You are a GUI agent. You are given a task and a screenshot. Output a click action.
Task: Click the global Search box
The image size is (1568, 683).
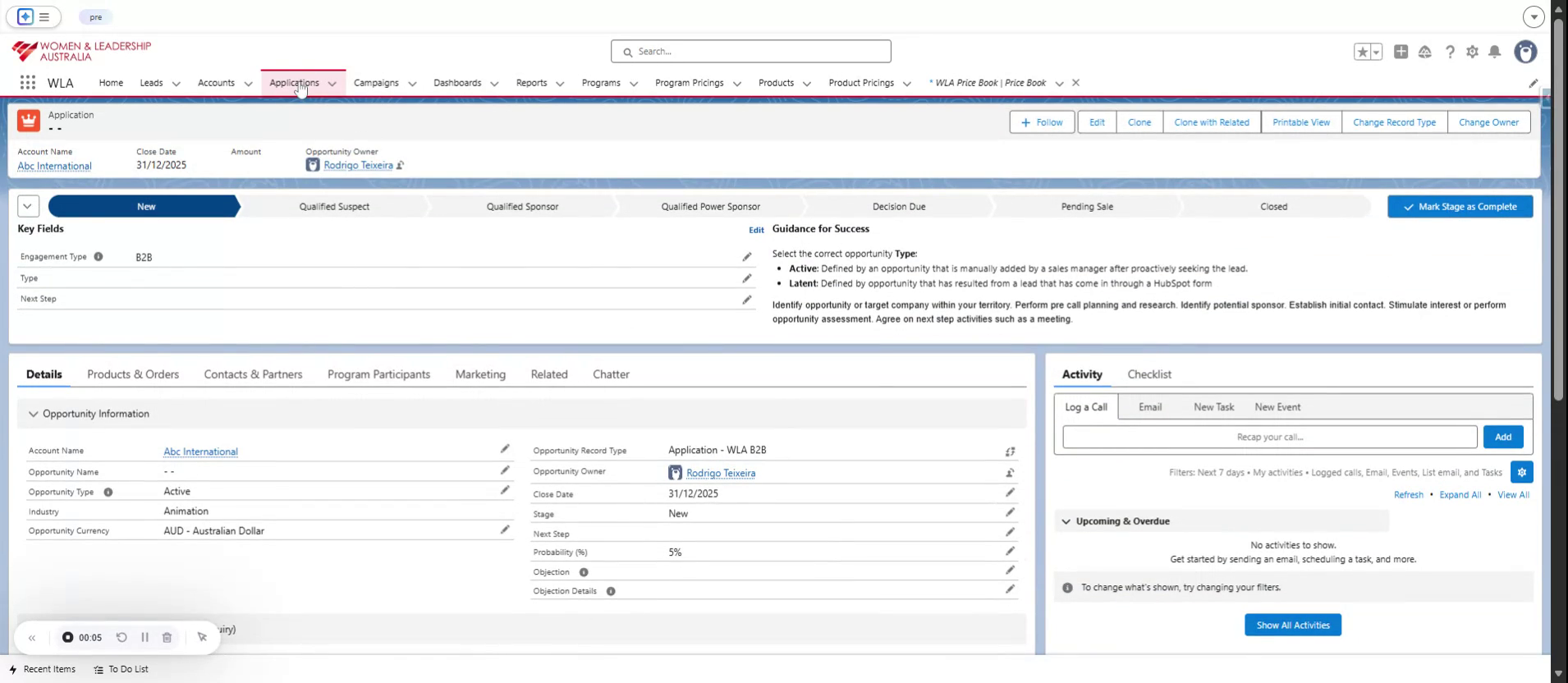click(x=750, y=52)
